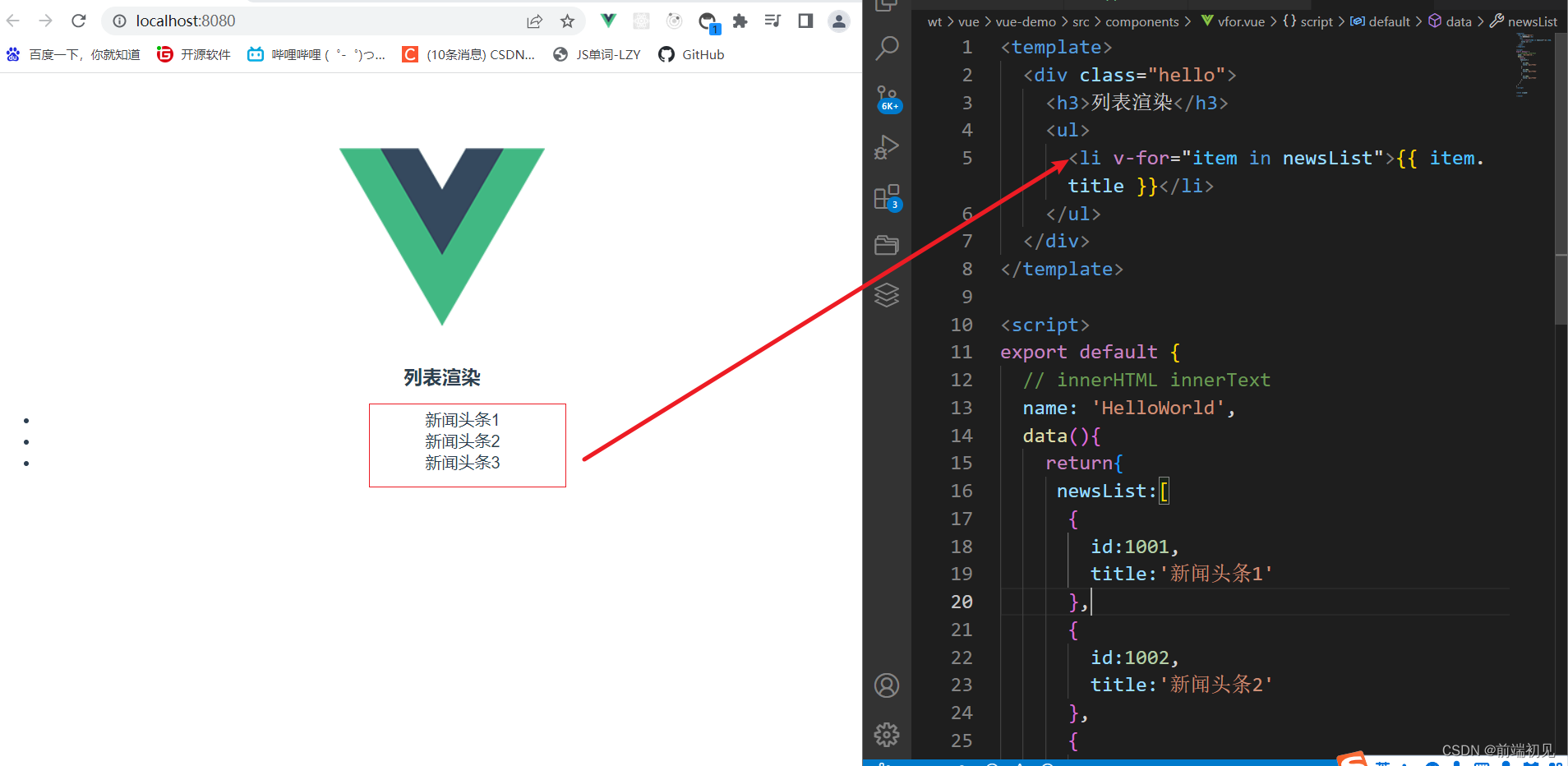Open the extension with badge 1
1568x766 pixels.
click(708, 22)
